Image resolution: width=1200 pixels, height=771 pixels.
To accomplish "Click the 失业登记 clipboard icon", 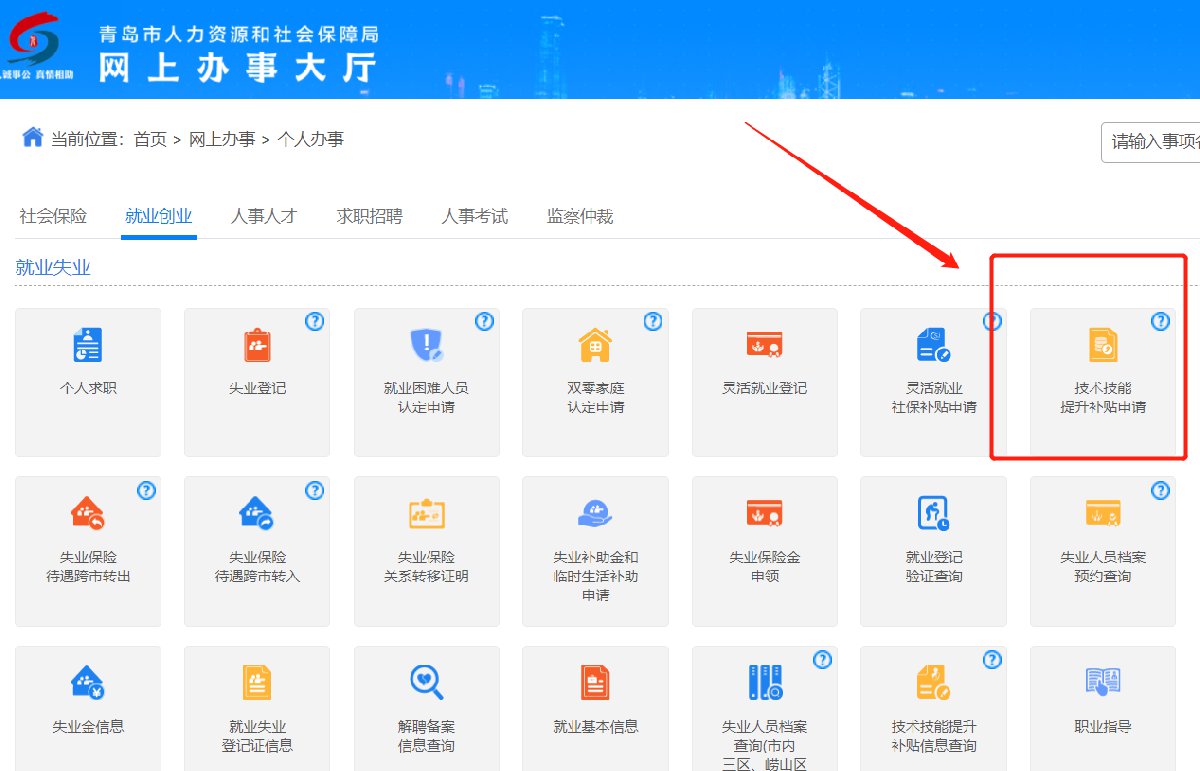I will tap(257, 345).
